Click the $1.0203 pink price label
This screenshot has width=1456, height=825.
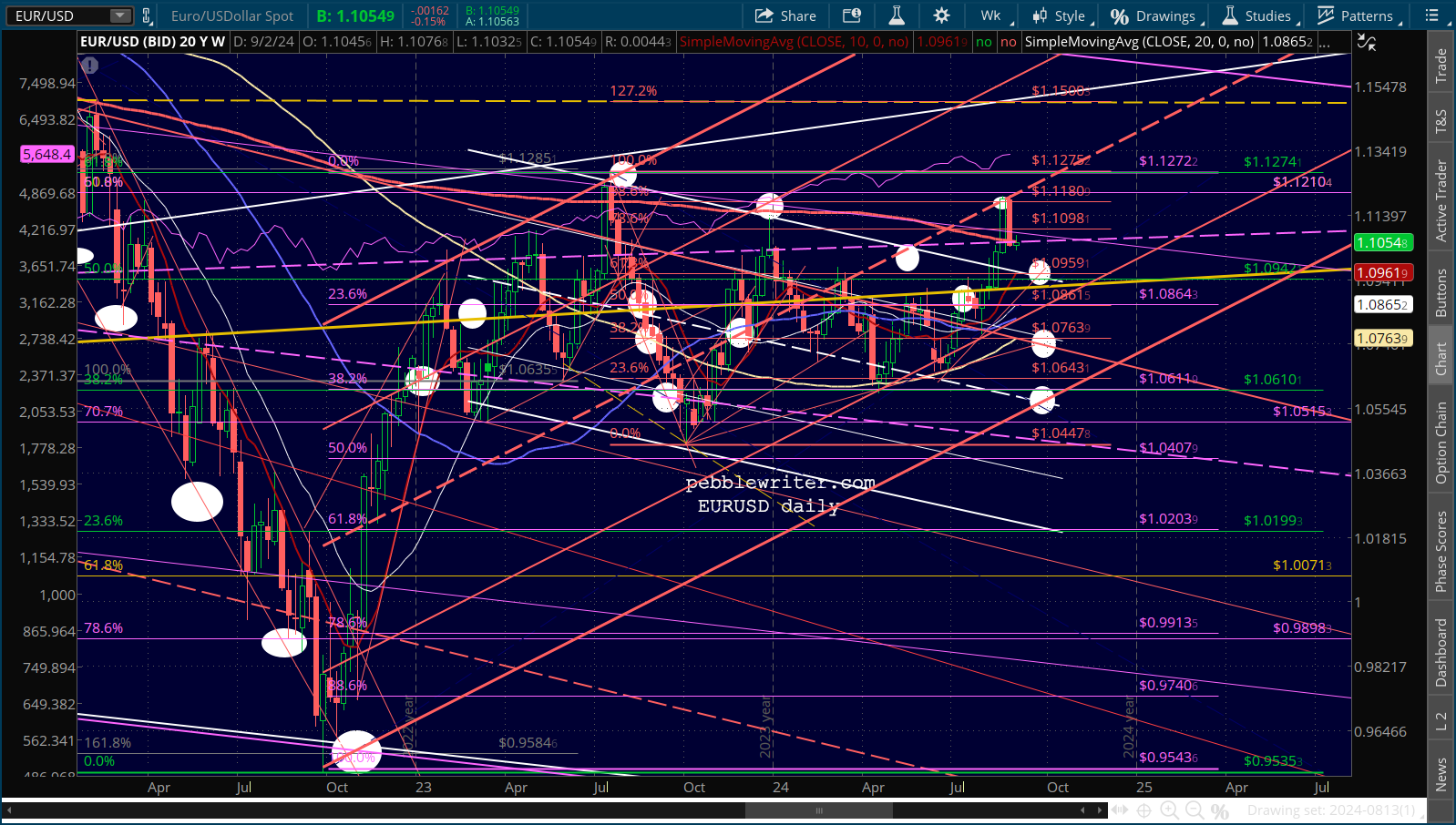click(1168, 519)
